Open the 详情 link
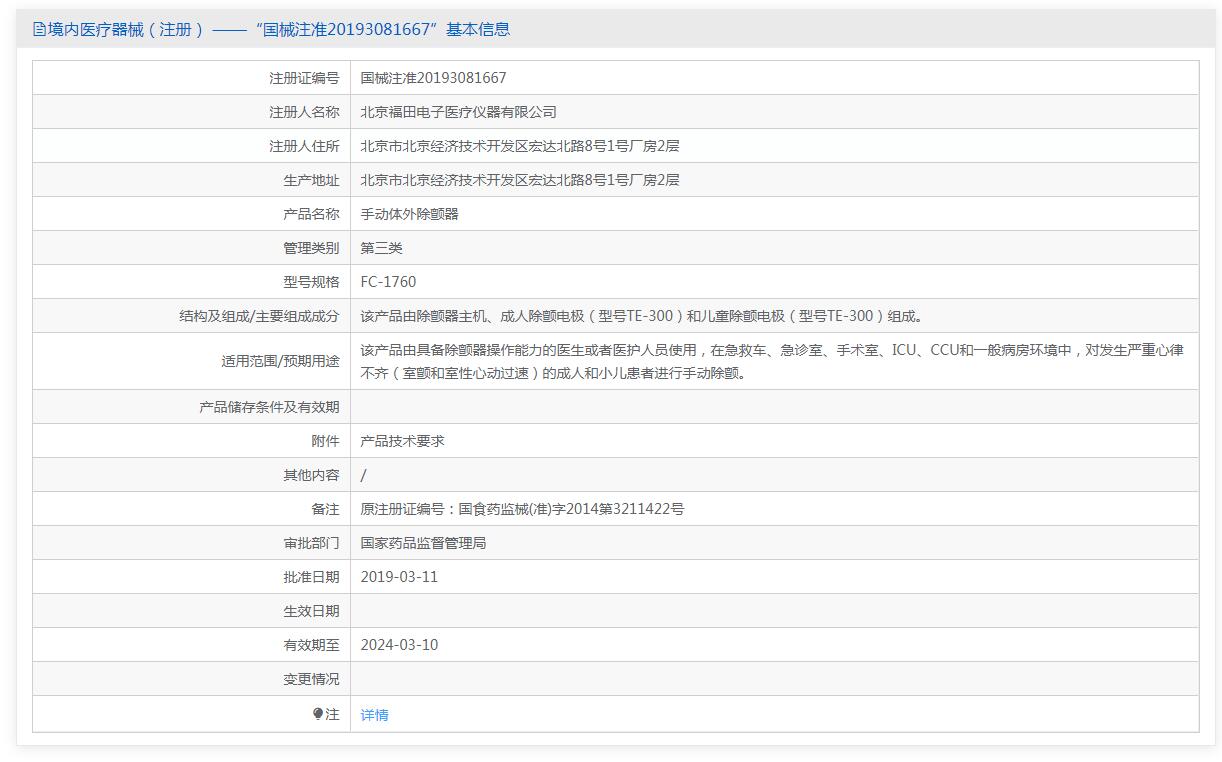This screenshot has height=762, width=1222. 374,715
